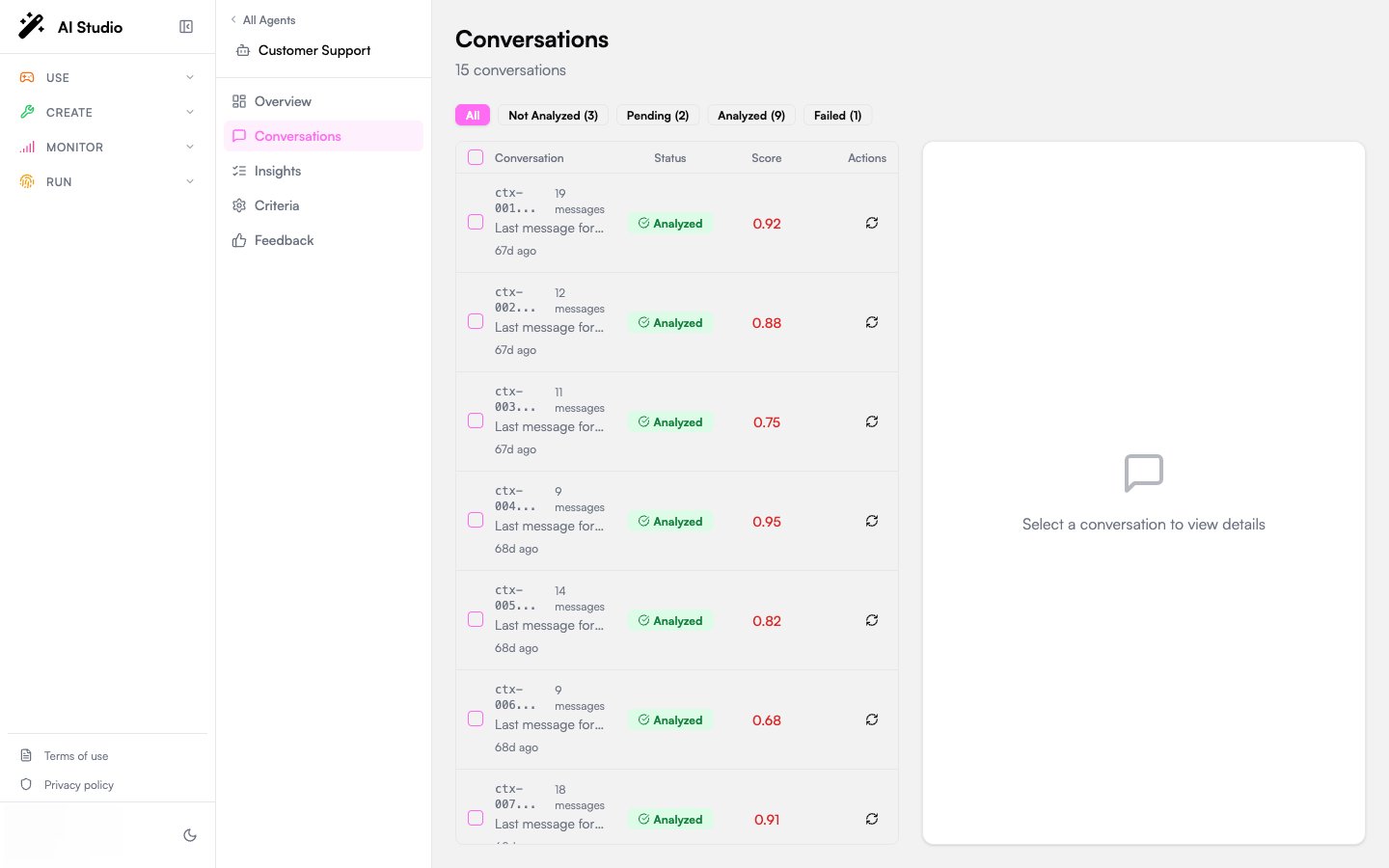Viewport: 1389px width, 868px height.
Task: Switch to the Analyzed (9) filter
Action: click(751, 116)
